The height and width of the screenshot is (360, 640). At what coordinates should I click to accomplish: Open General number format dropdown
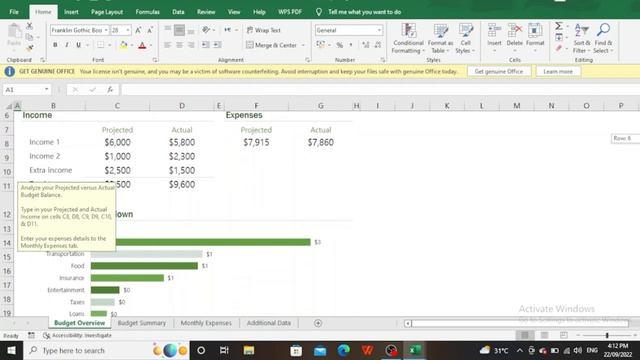tap(379, 30)
